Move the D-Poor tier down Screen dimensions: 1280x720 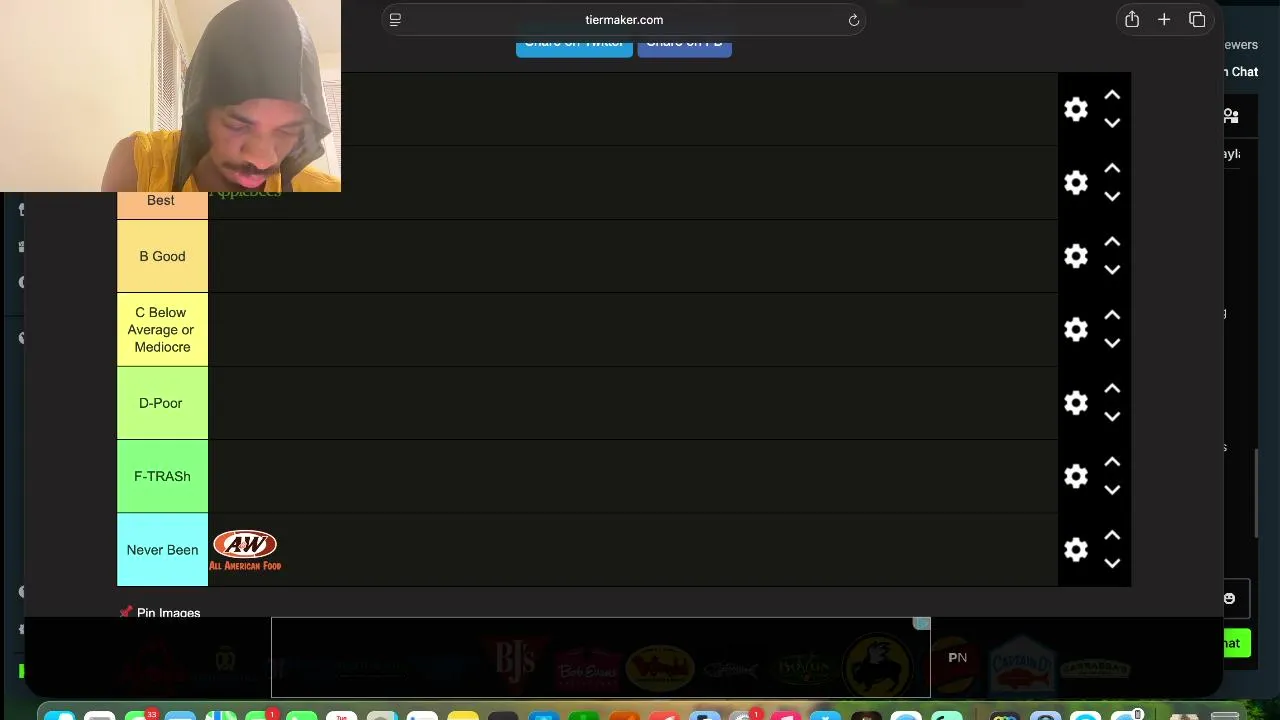coord(1112,417)
